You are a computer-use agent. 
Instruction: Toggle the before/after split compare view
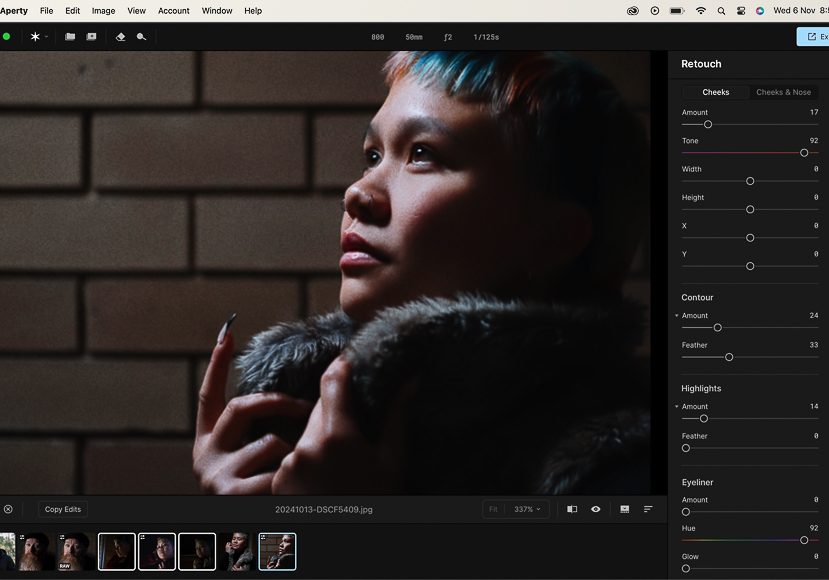click(x=572, y=509)
